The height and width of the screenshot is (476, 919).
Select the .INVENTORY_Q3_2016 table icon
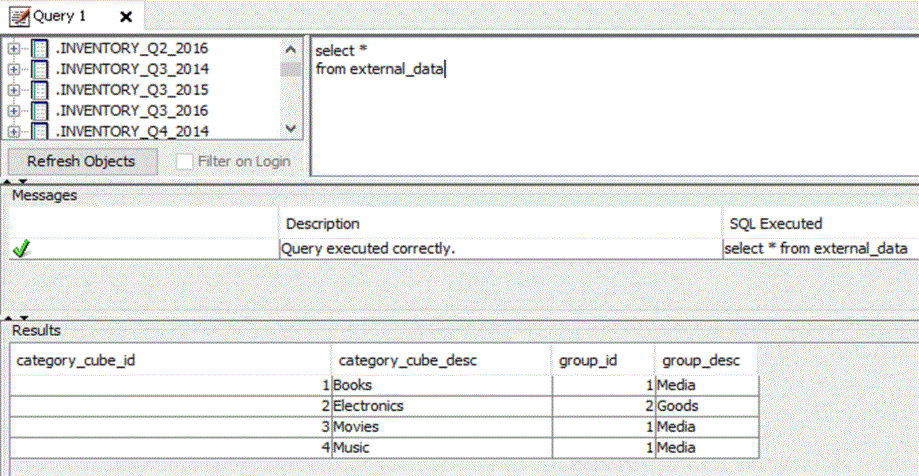(x=39, y=111)
